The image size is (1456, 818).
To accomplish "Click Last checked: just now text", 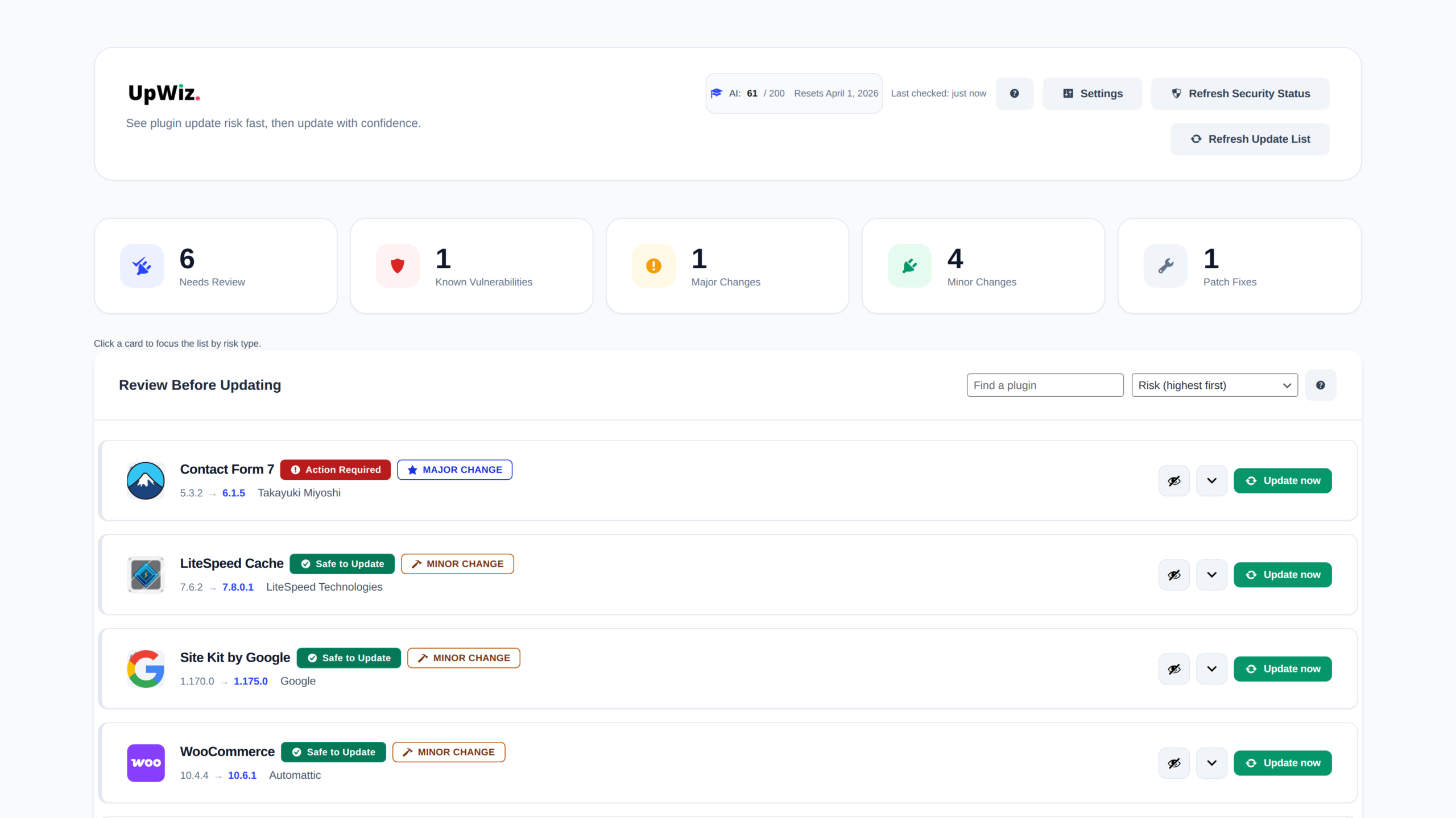I will (x=938, y=93).
